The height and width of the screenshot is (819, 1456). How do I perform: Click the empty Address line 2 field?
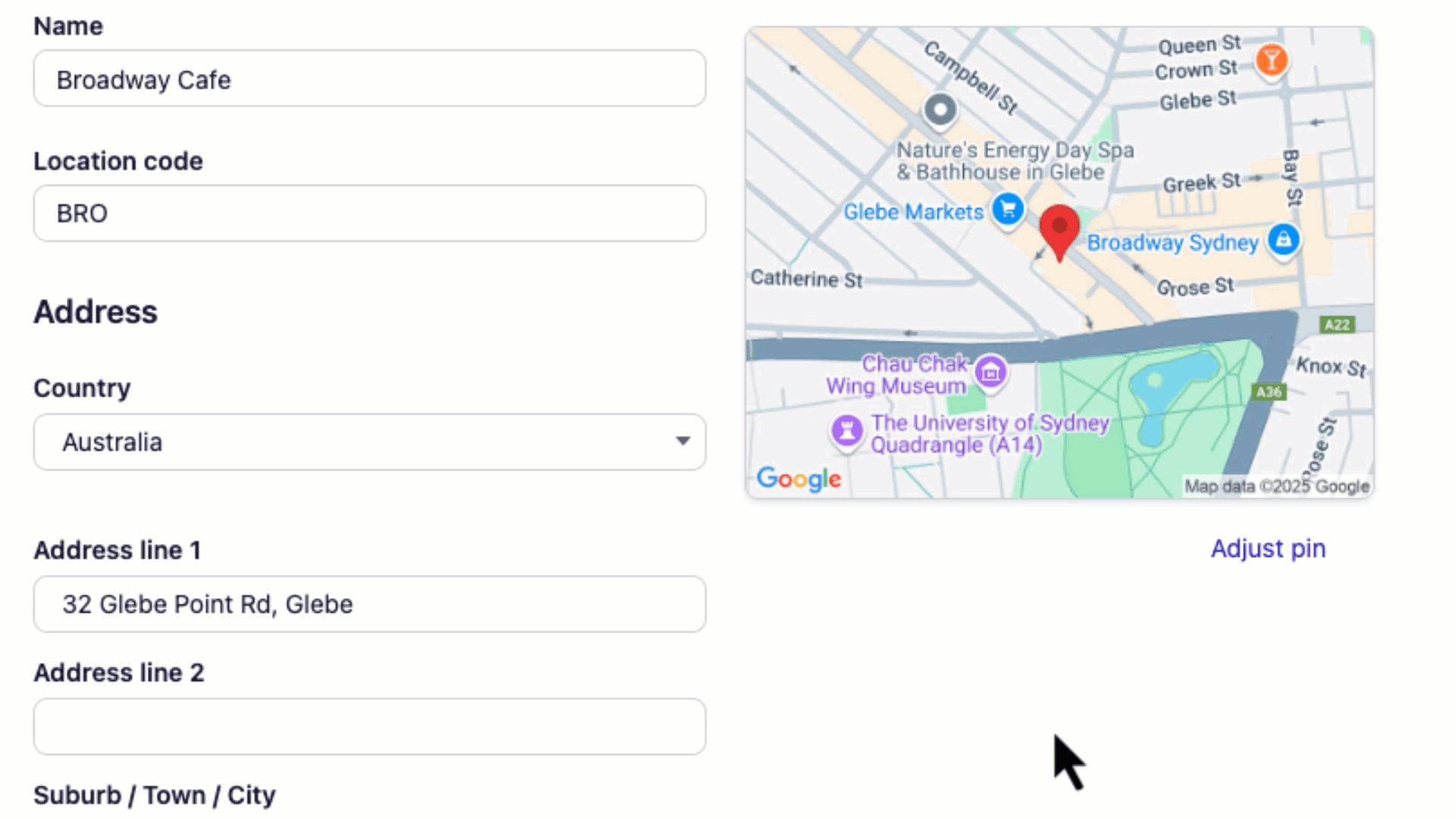(369, 726)
